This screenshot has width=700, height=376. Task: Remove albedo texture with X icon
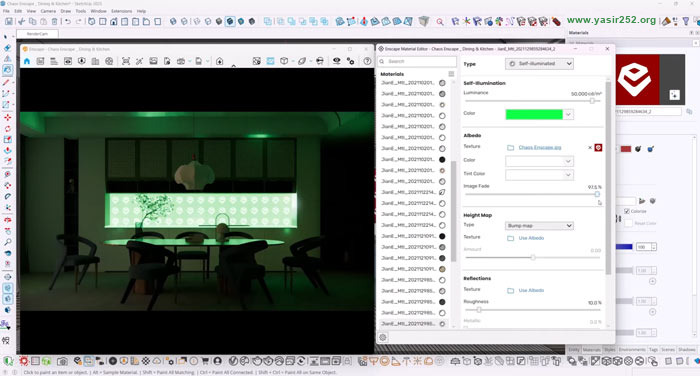pos(590,147)
